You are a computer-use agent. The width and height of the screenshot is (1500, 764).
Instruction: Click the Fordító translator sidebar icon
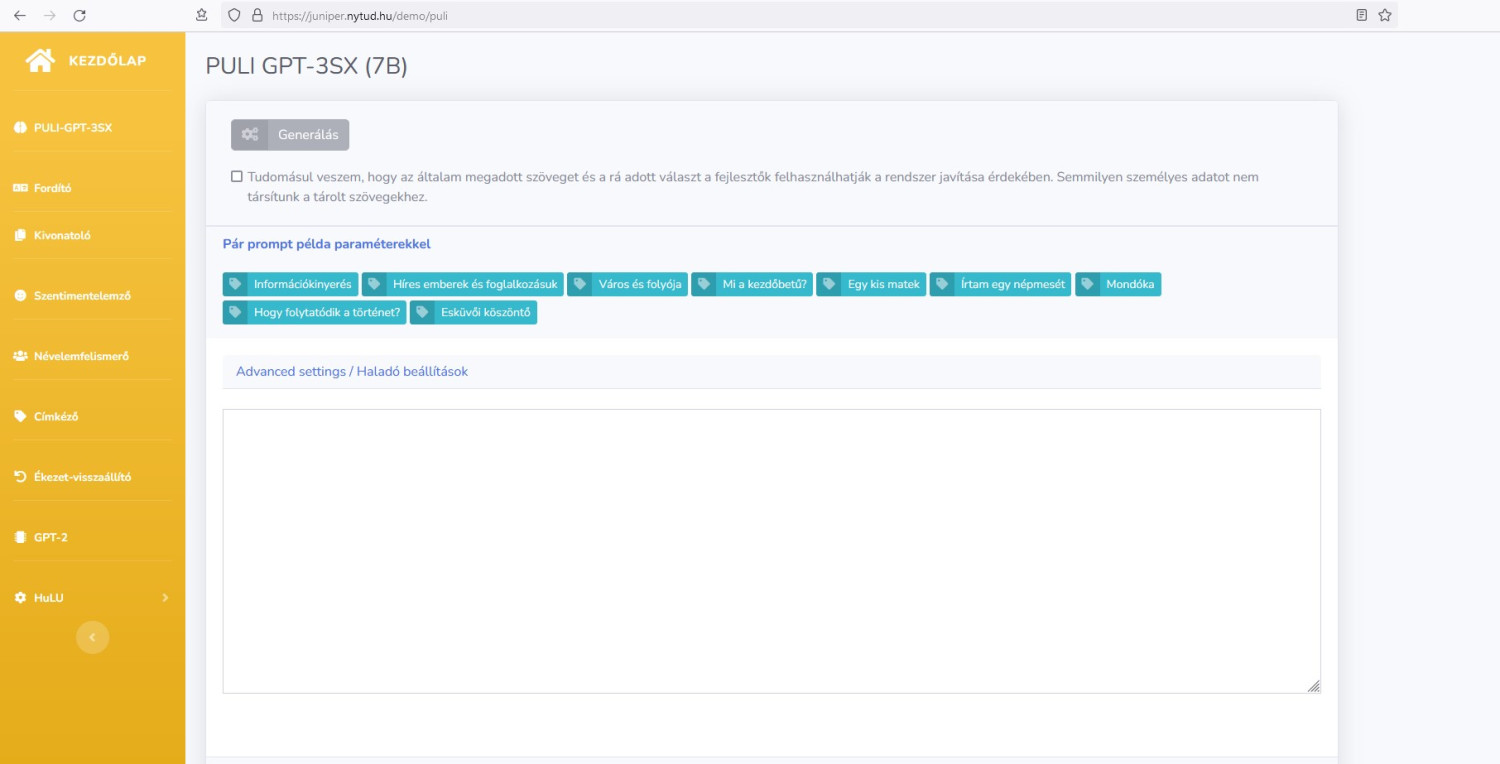pos(20,188)
